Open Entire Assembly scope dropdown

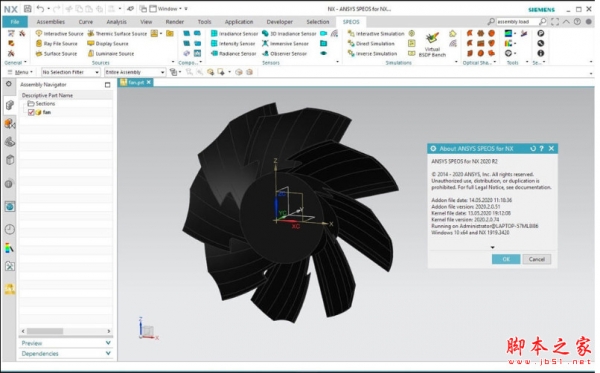click(135, 72)
